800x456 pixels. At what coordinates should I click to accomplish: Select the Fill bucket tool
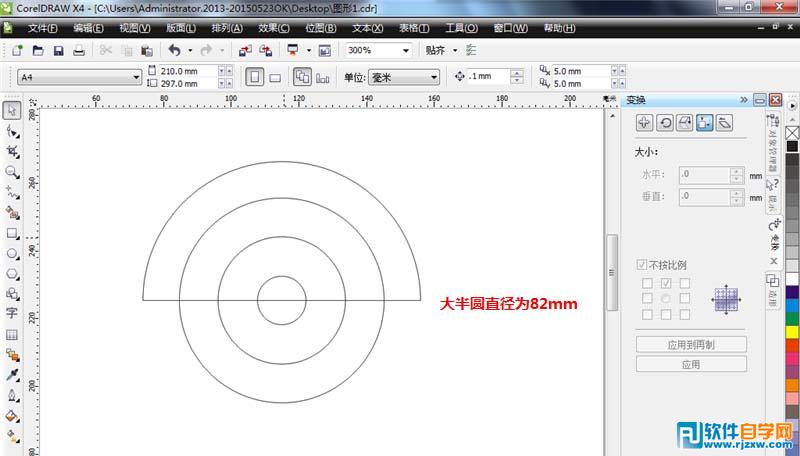(x=12, y=416)
